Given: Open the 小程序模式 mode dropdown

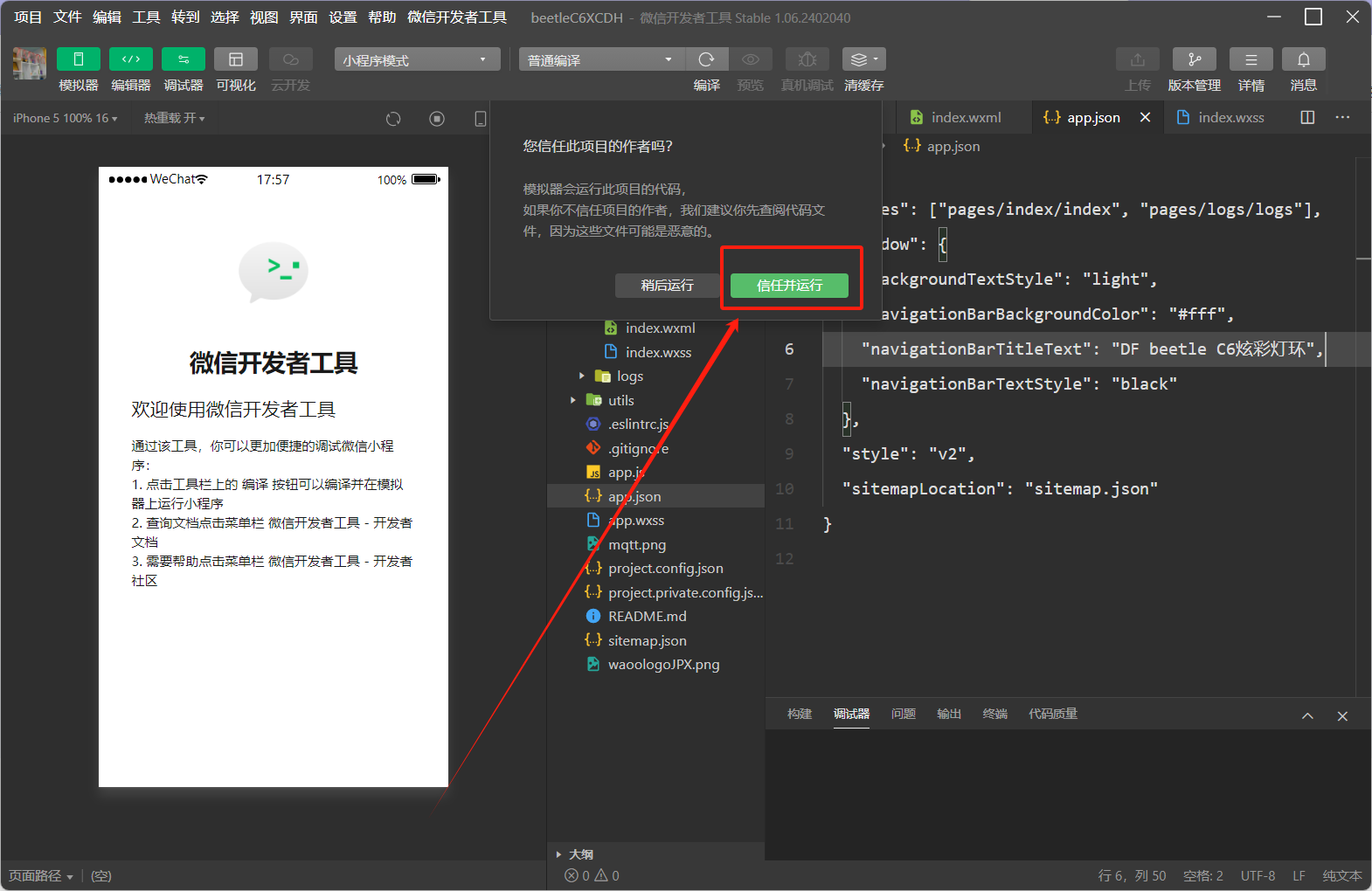Looking at the screenshot, I should coord(417,59).
